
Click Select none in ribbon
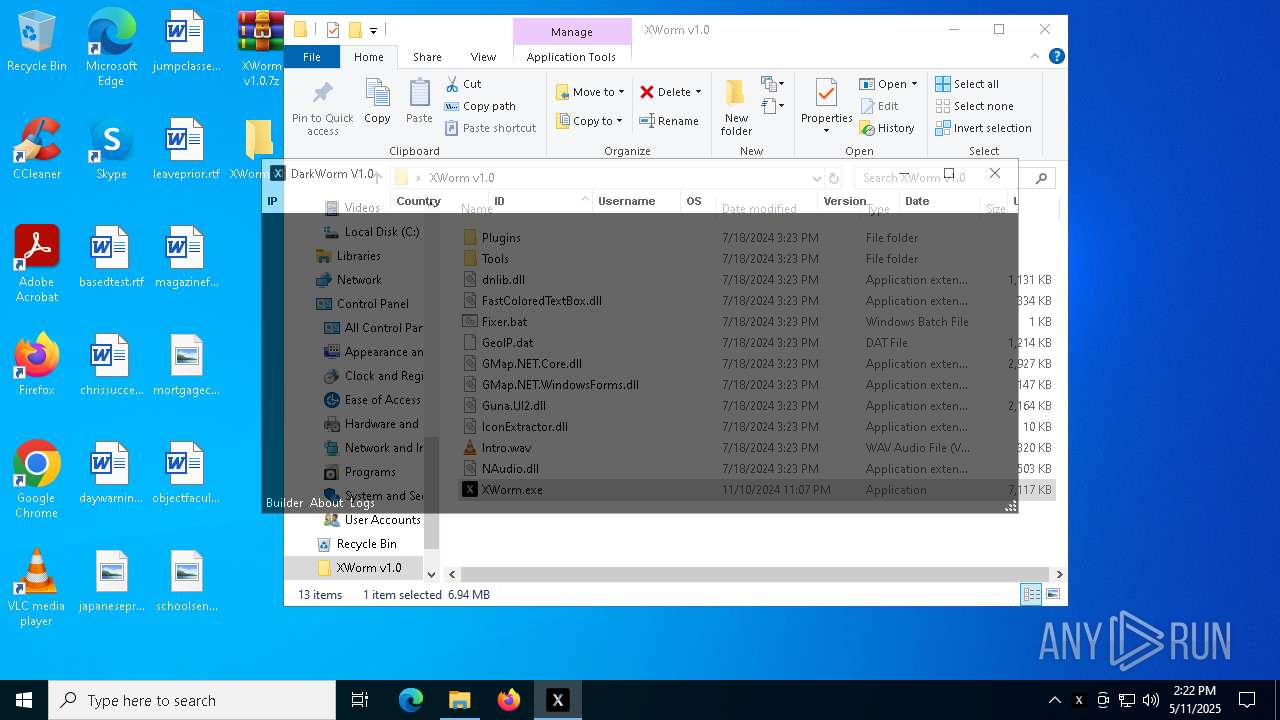[x=974, y=106]
